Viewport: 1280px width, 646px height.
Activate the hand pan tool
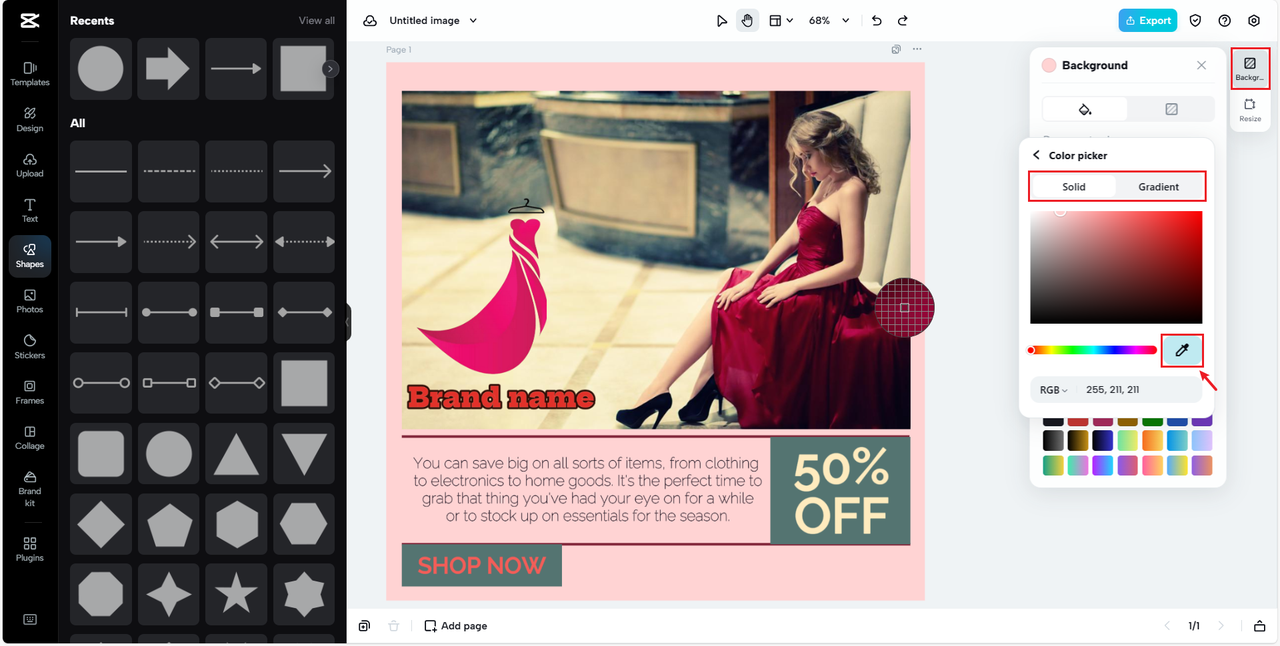747,20
